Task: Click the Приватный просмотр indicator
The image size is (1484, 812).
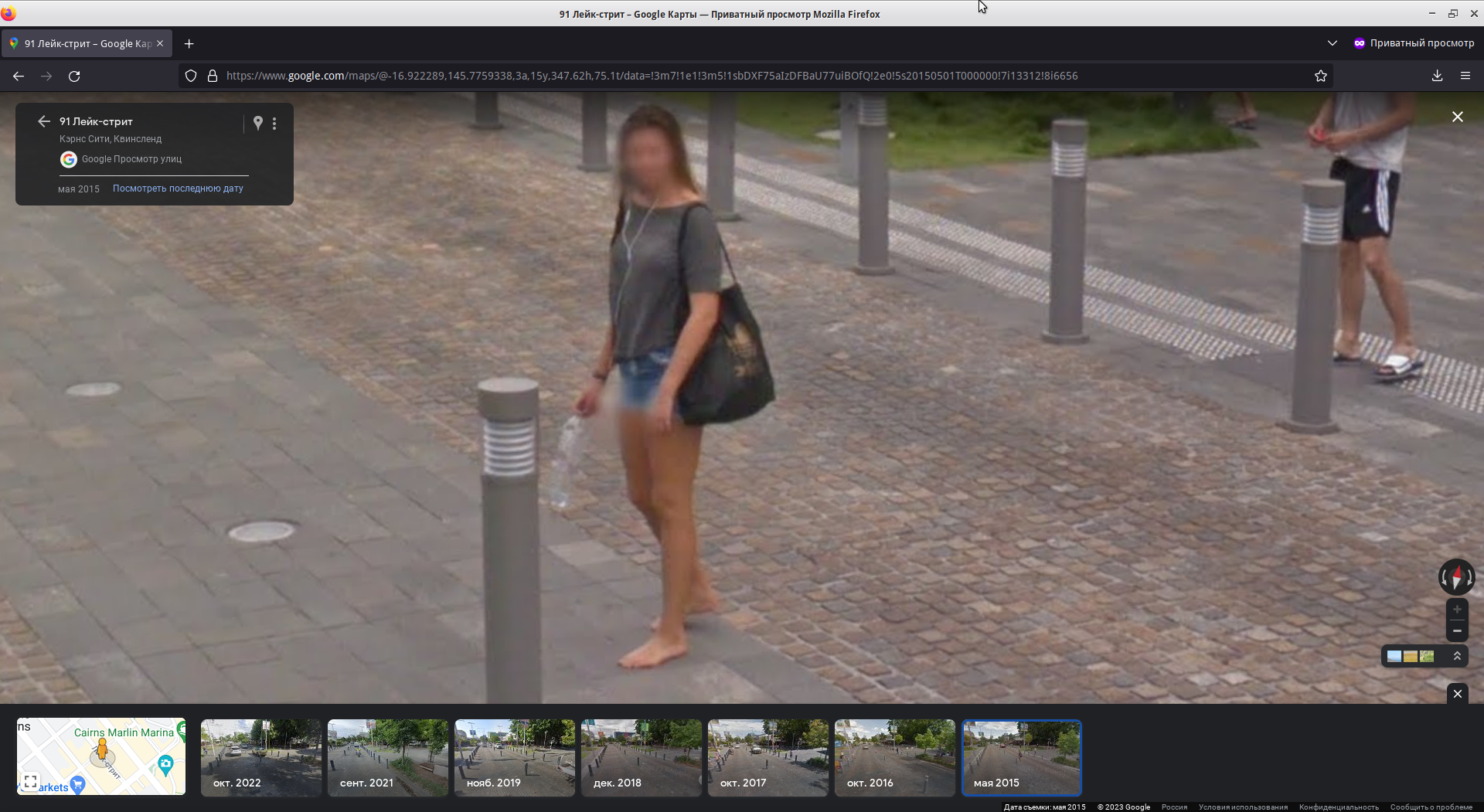Action: (x=1414, y=43)
